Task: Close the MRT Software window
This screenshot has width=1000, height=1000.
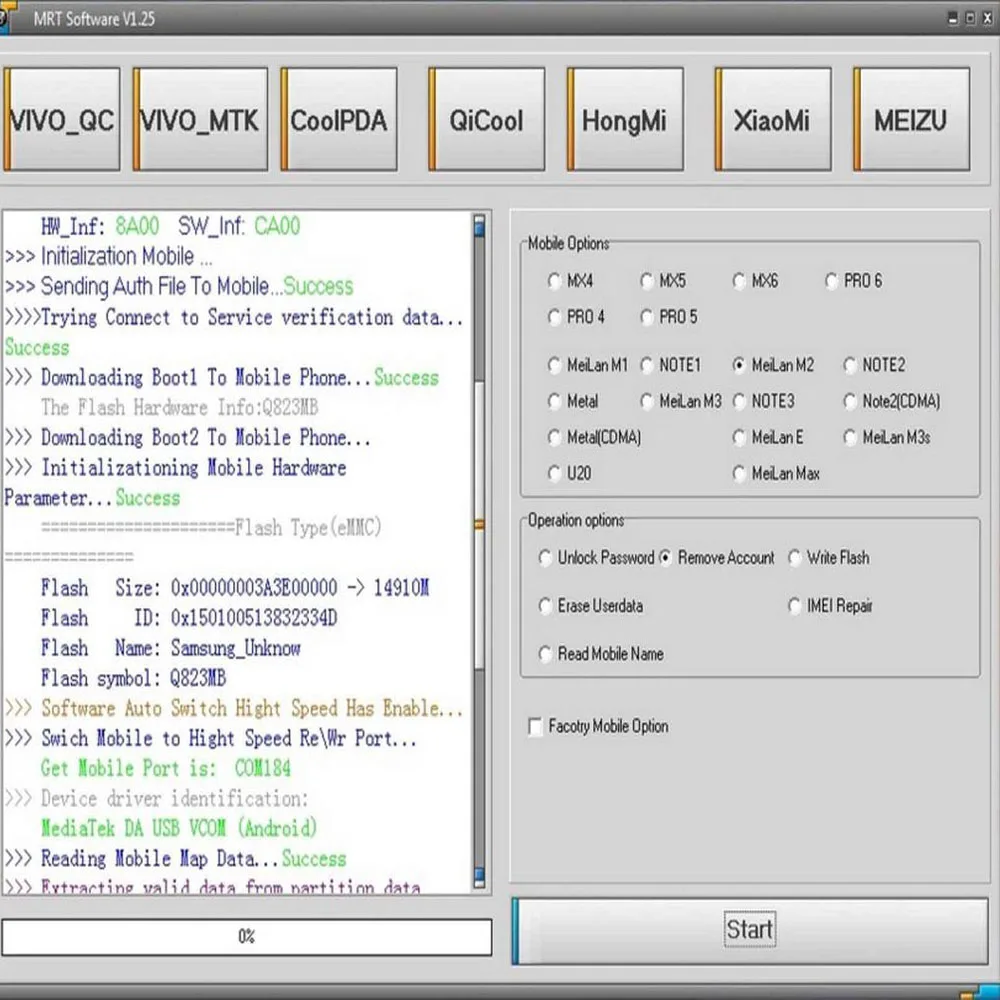Action: click(x=987, y=18)
